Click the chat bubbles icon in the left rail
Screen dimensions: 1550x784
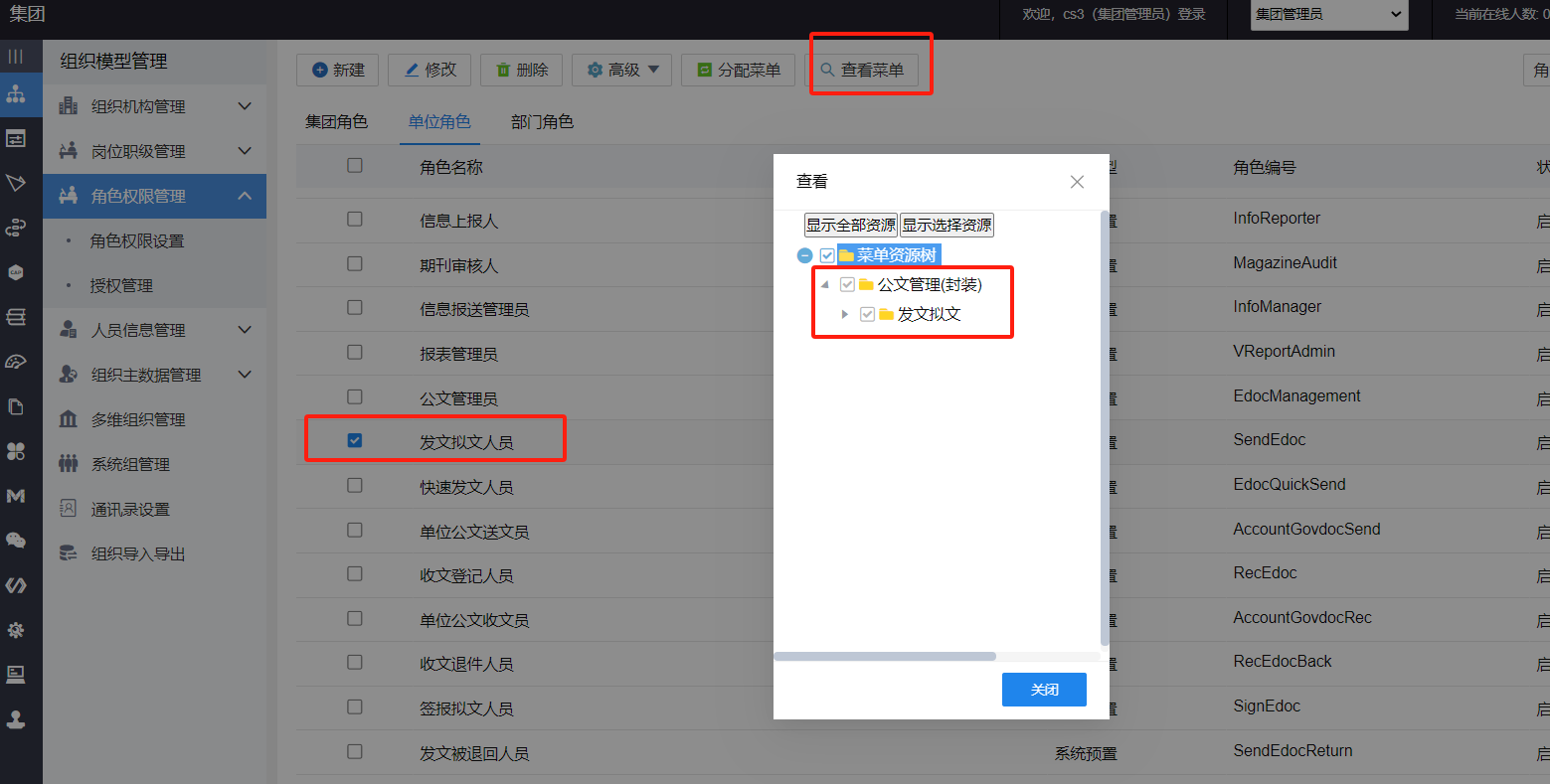pos(16,541)
